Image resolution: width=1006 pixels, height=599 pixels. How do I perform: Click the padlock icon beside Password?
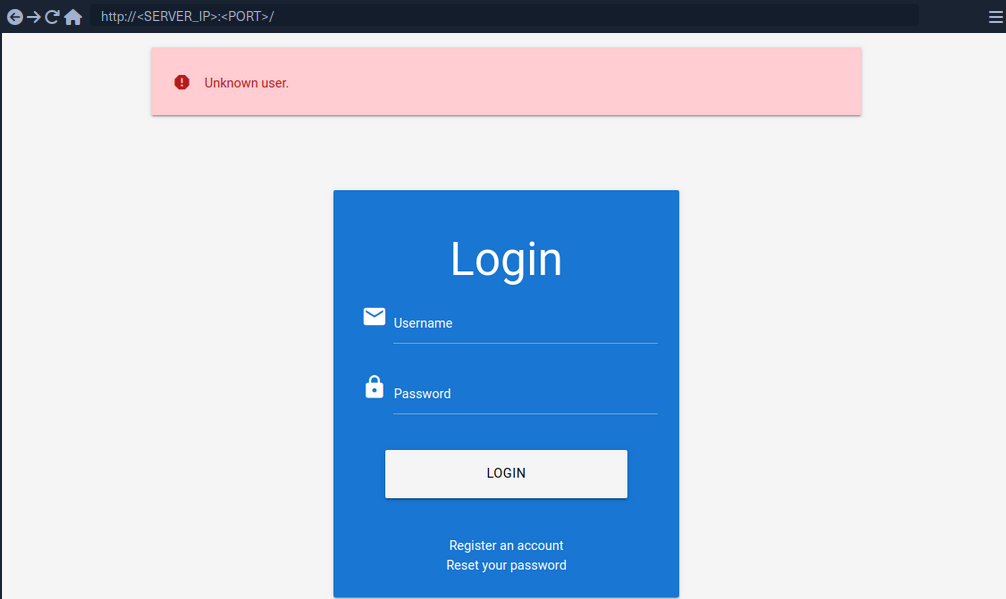click(374, 386)
